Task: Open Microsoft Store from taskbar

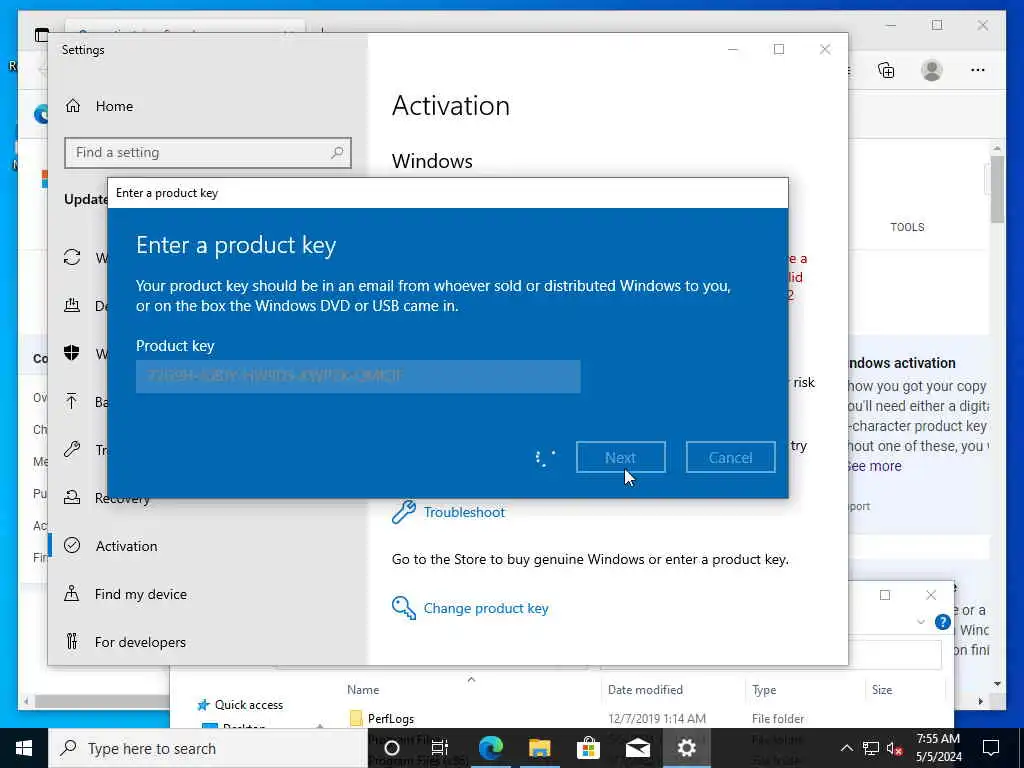Action: [588, 748]
